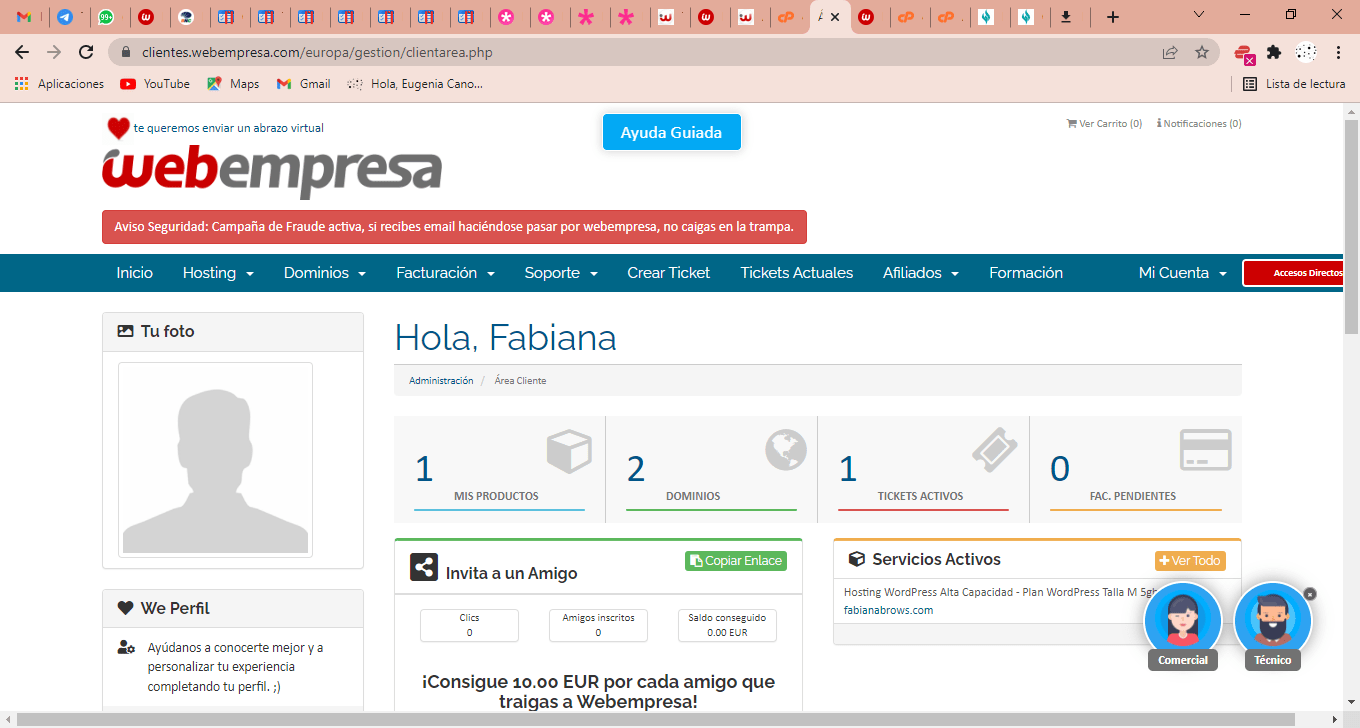Image resolution: width=1360 pixels, height=728 pixels.
Task: Switch to the WhatsApp browser tab
Action: [x=106, y=17]
